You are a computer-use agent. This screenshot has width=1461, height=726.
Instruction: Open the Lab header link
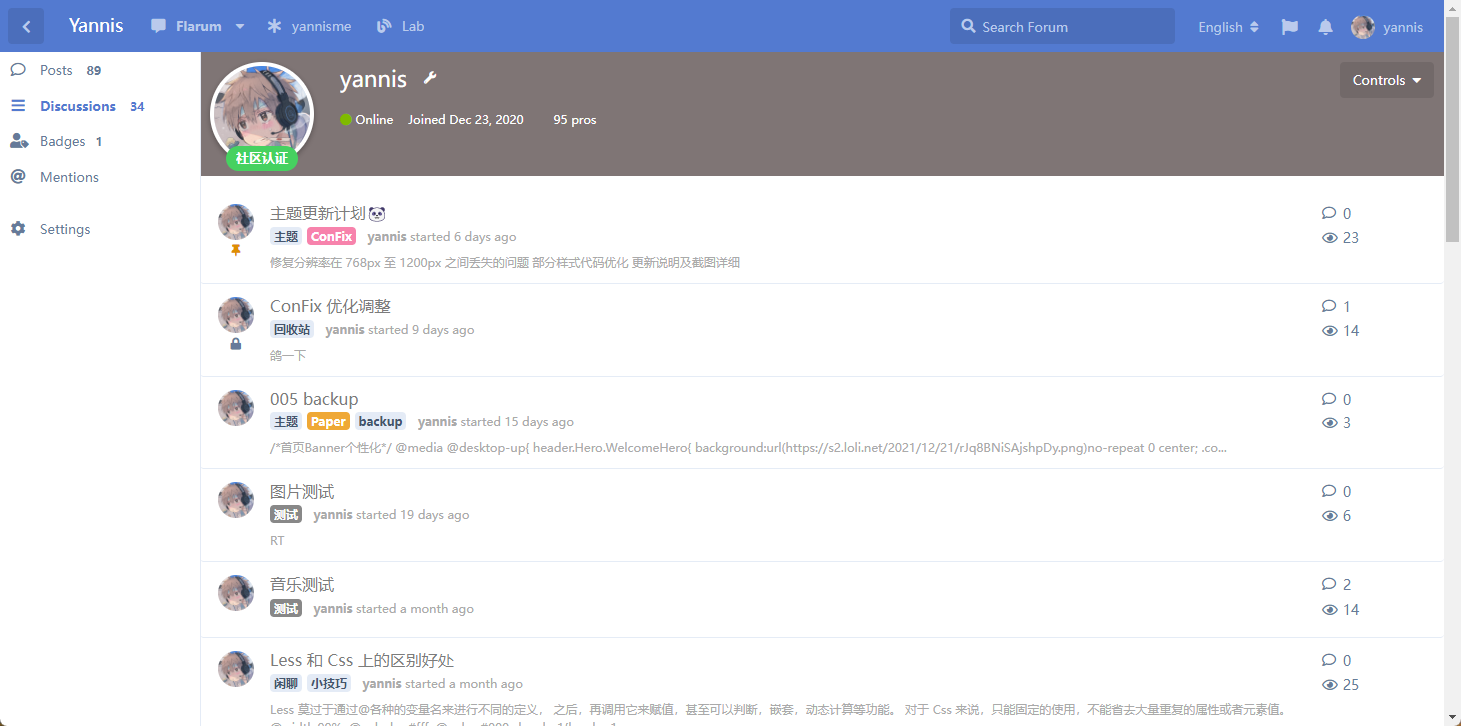click(x=400, y=27)
